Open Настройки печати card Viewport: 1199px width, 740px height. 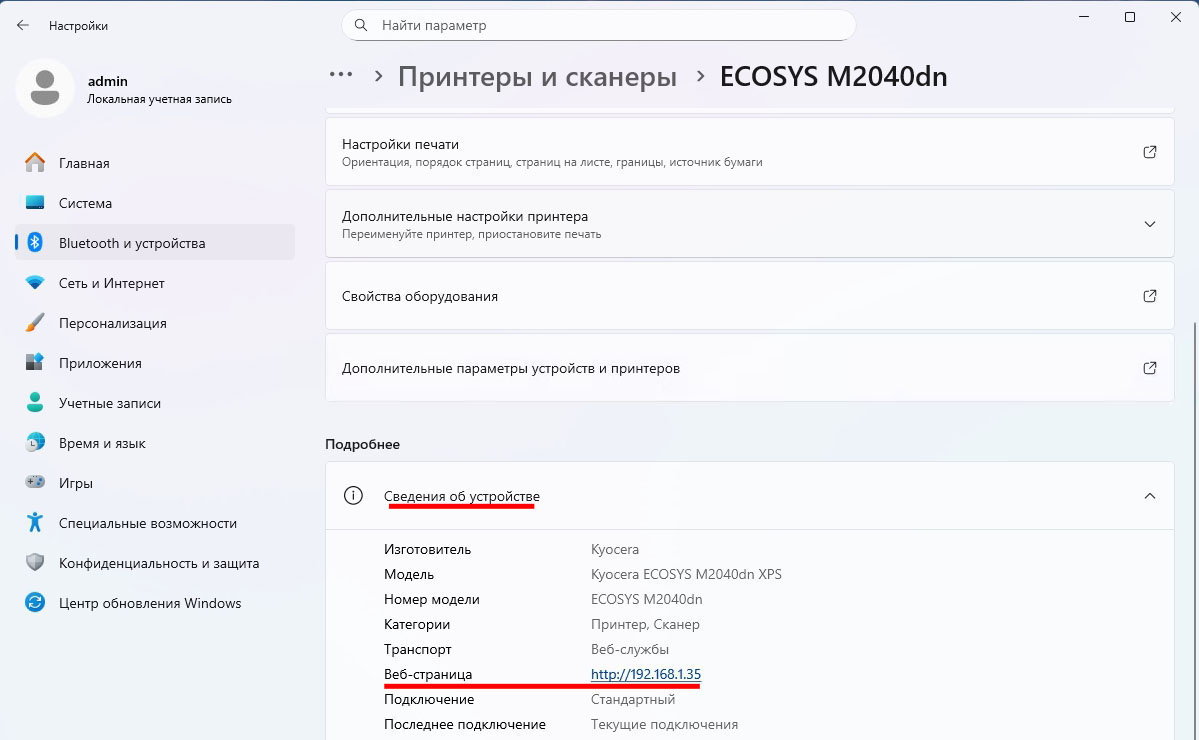coord(749,151)
